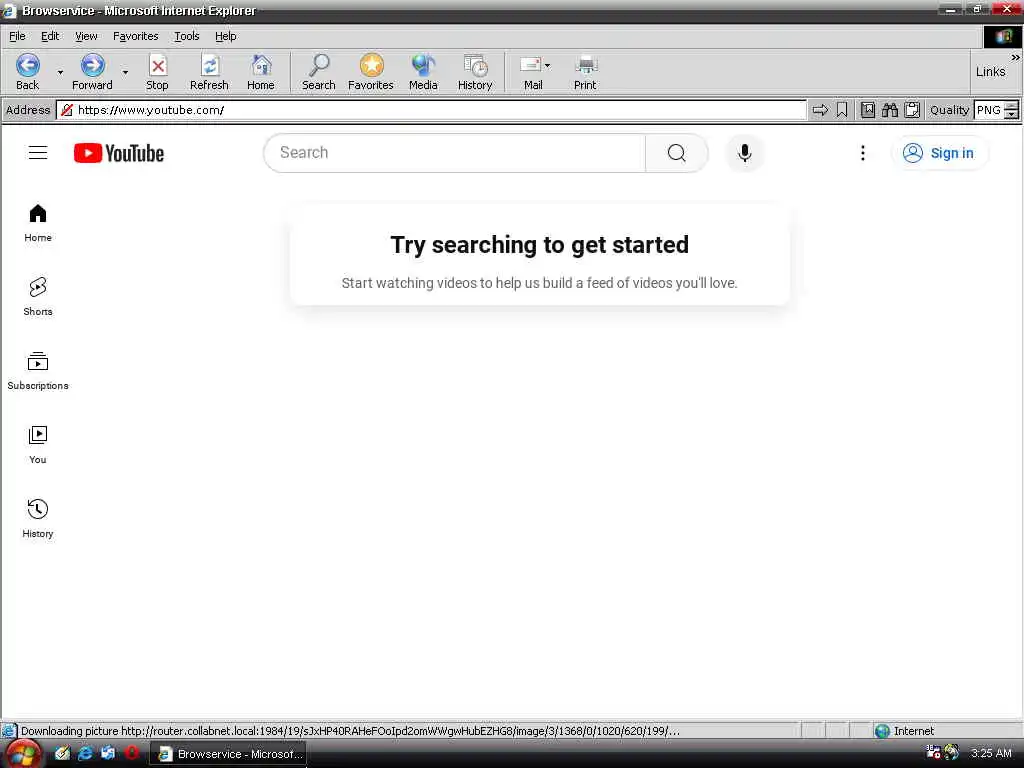Click the binoculars find icon
The width and height of the screenshot is (1024, 768).
pos(889,110)
